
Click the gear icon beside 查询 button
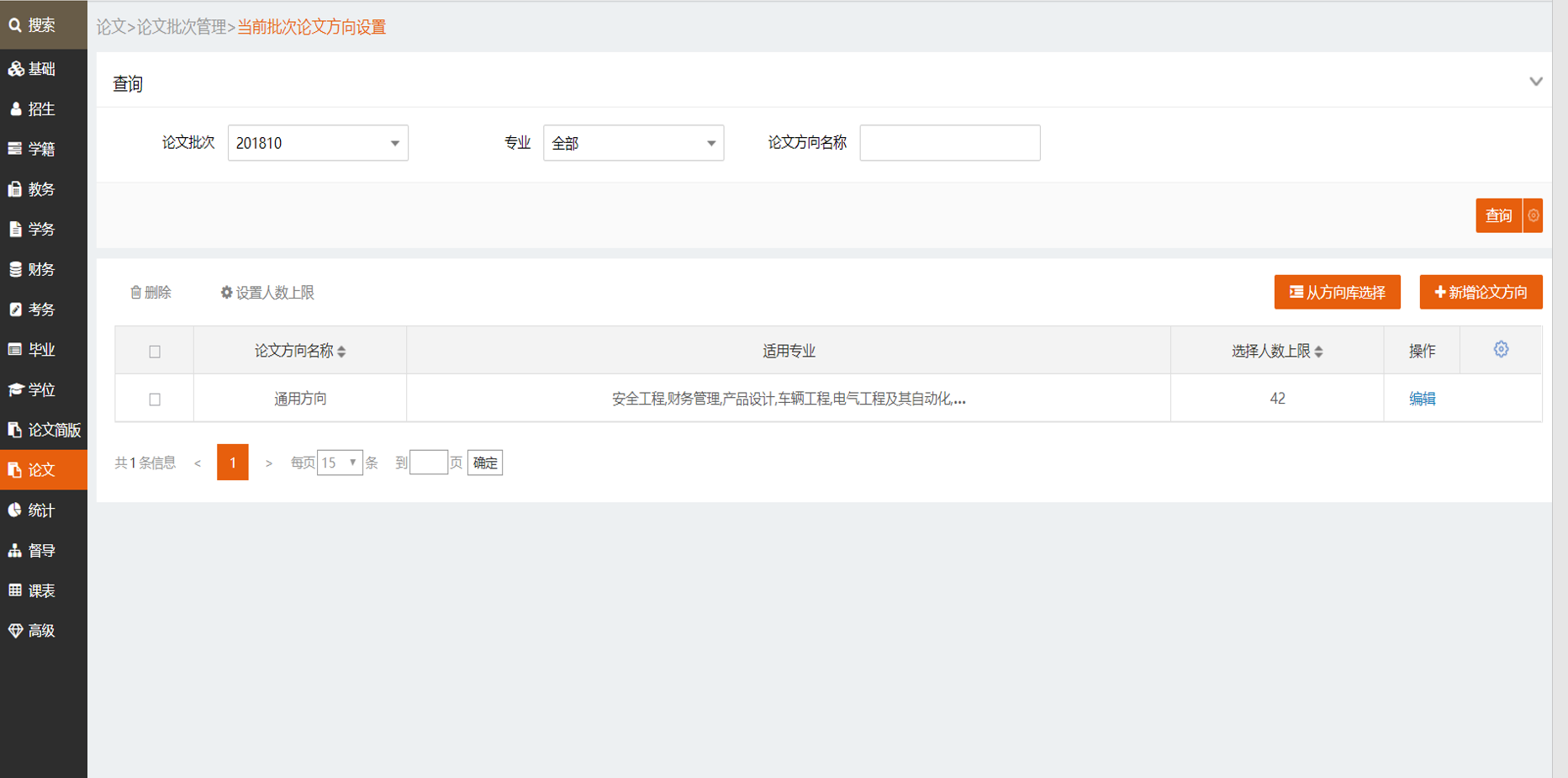pos(1534,215)
